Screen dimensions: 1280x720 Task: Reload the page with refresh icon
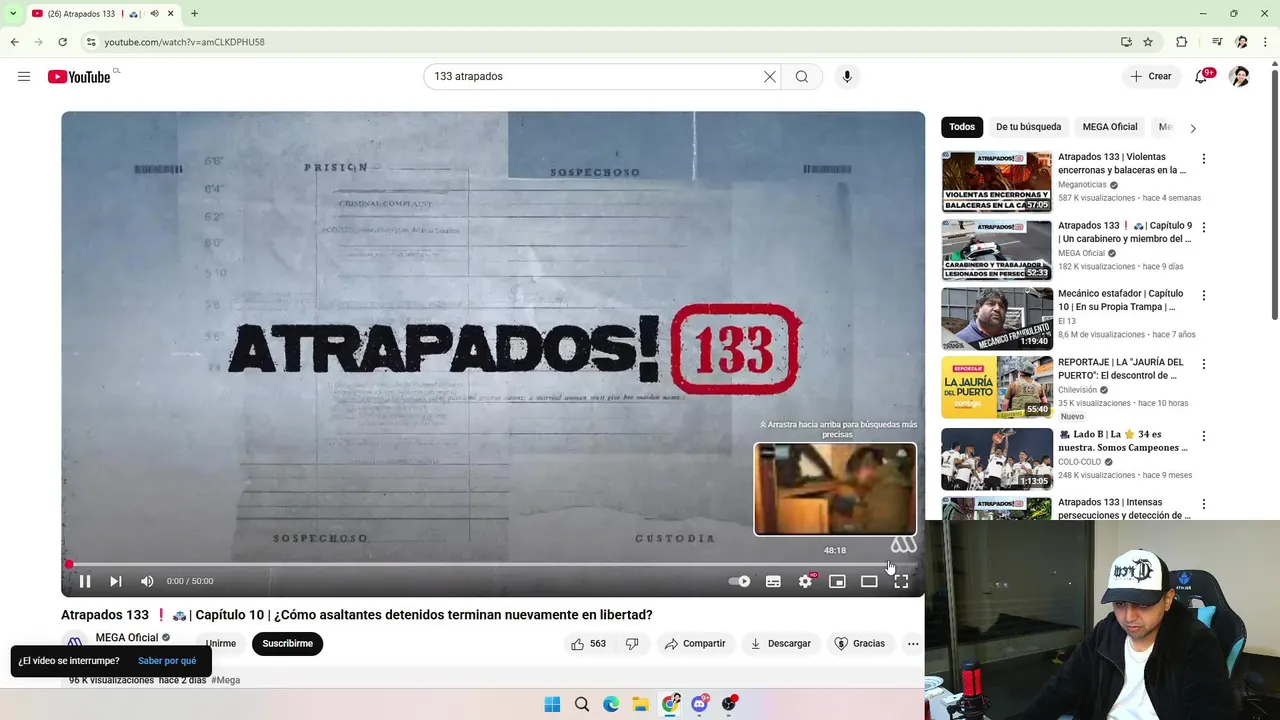[x=62, y=42]
